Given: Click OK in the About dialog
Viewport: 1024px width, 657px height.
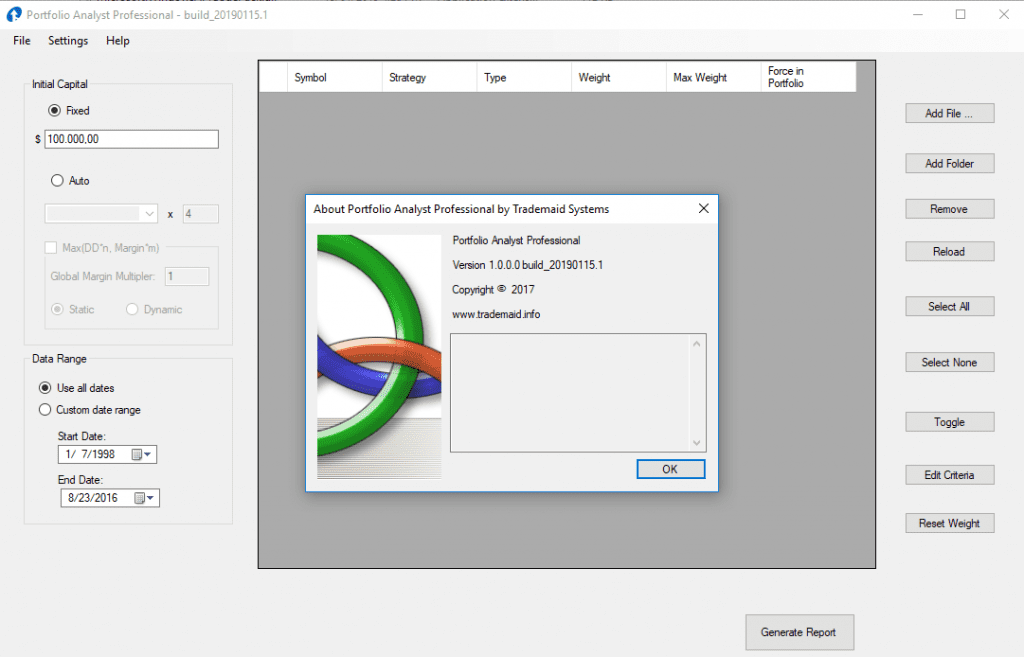Looking at the screenshot, I should click(671, 469).
